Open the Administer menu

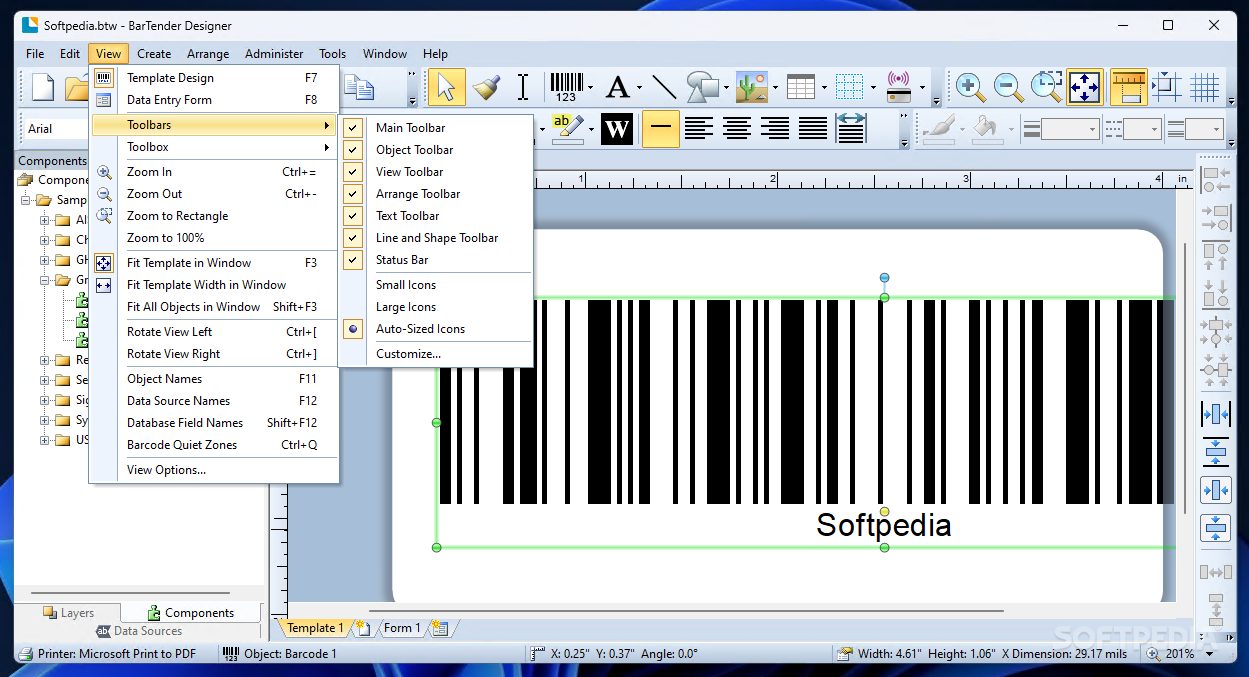point(274,54)
